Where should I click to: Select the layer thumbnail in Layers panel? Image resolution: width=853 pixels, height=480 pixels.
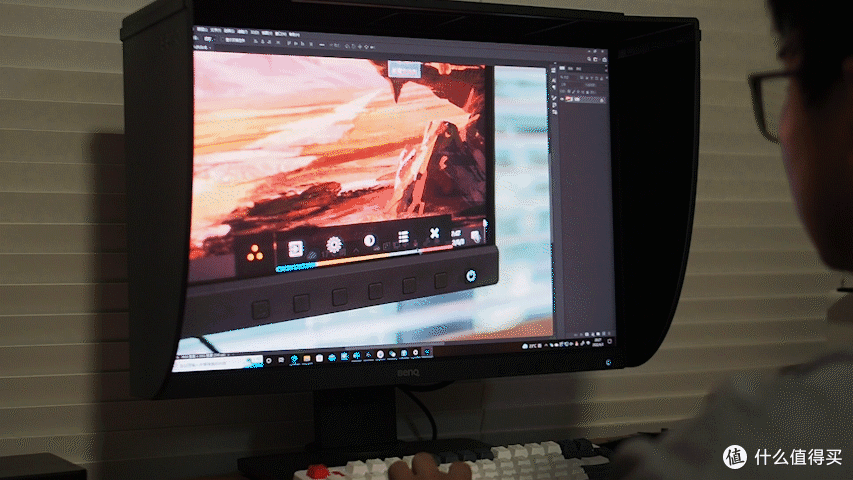tap(570, 99)
